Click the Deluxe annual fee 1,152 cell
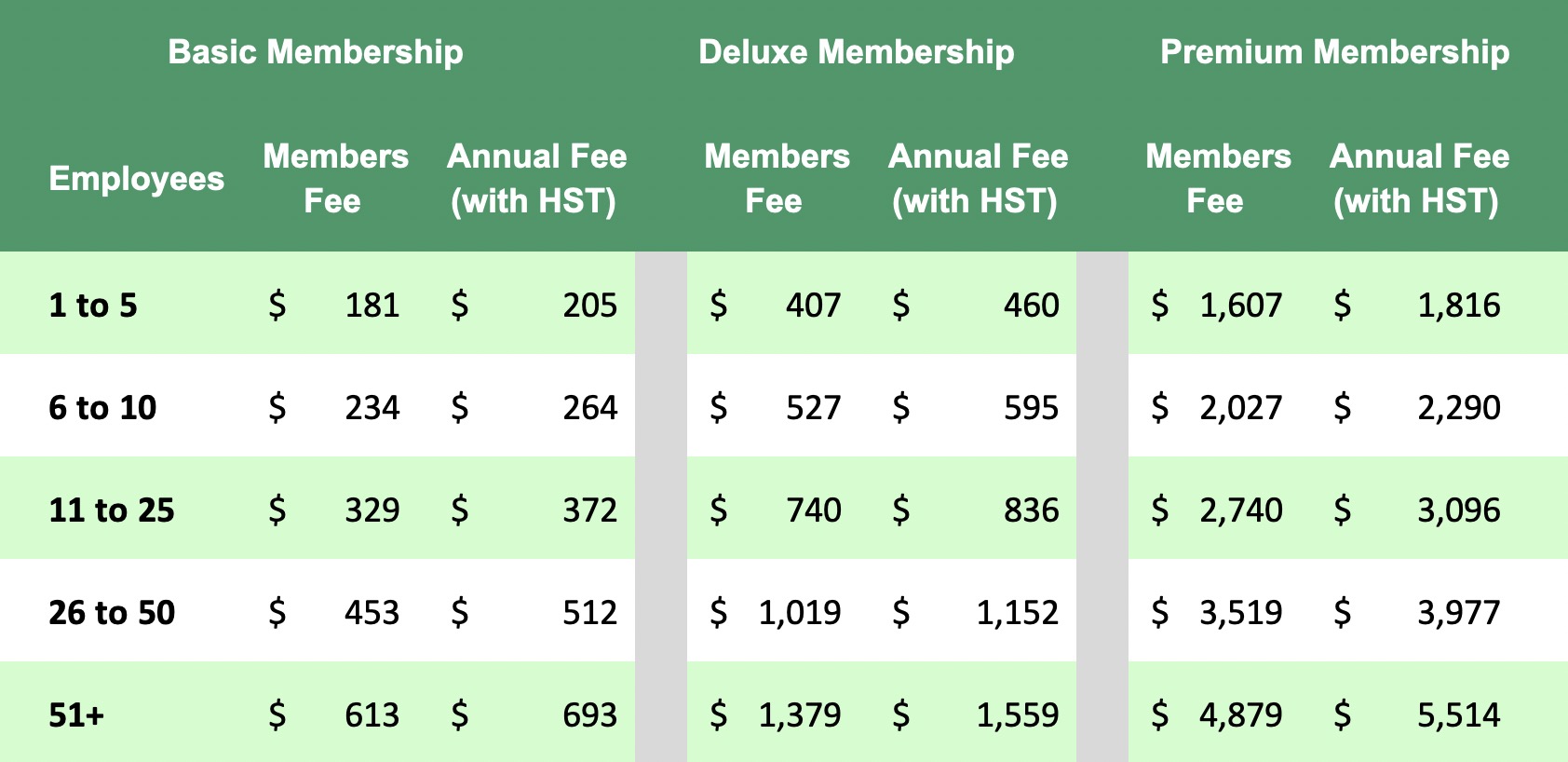This screenshot has height=762, width=1568. (976, 613)
